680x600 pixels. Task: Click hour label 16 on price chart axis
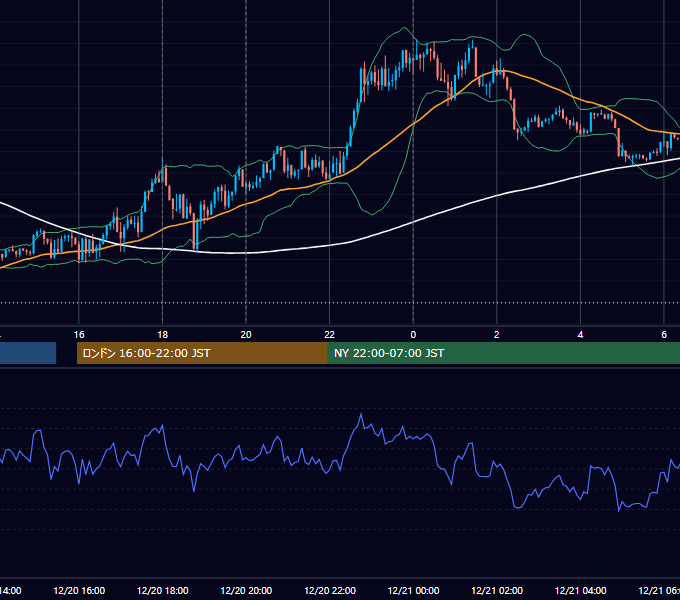[x=79, y=335]
